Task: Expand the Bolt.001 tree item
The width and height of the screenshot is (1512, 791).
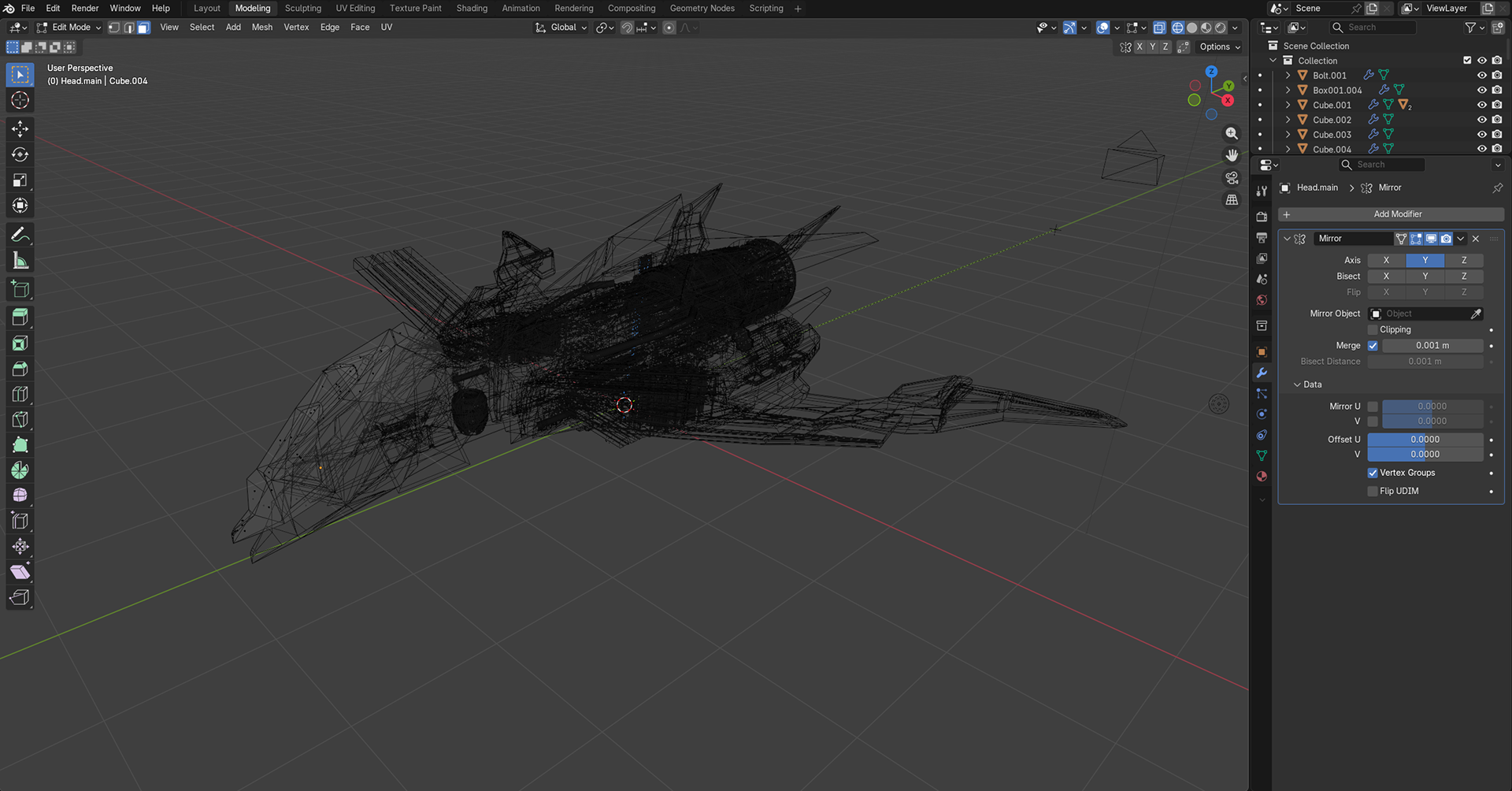Action: click(1288, 76)
